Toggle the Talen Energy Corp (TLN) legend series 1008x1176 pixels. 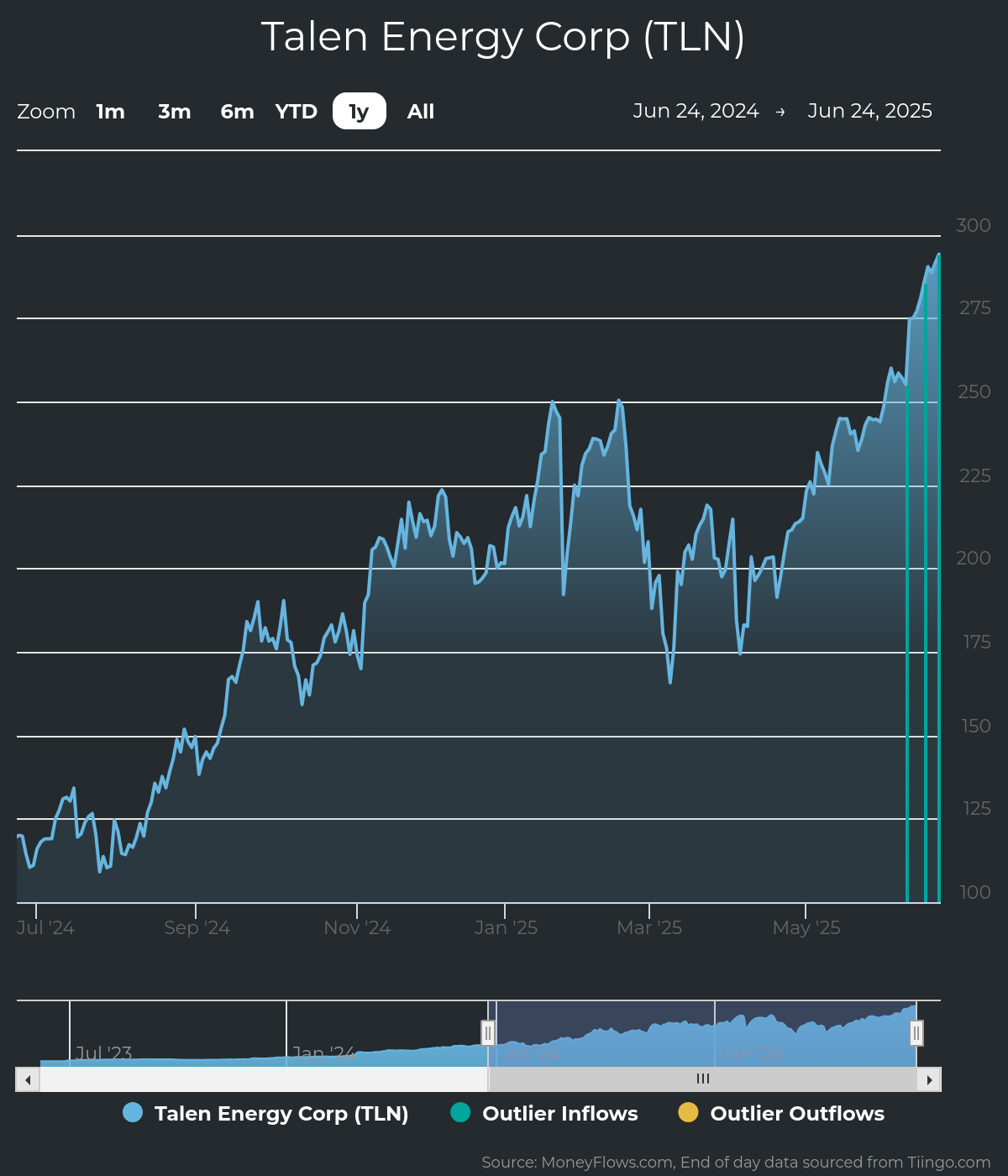pyautogui.click(x=265, y=1113)
